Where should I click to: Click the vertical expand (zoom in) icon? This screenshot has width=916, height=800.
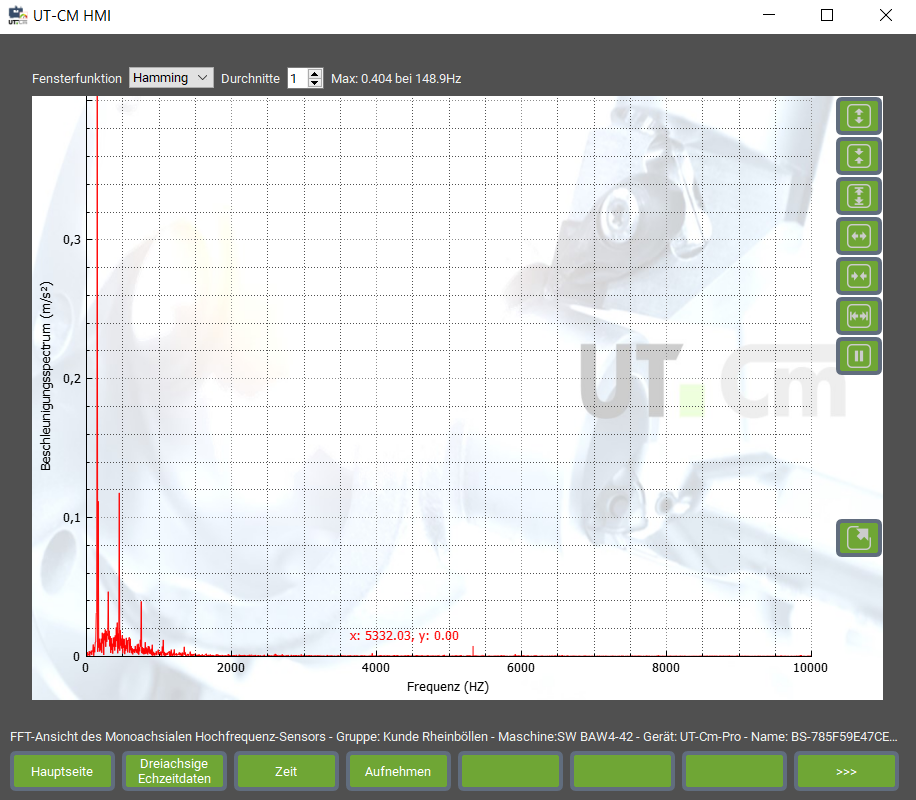click(x=859, y=116)
